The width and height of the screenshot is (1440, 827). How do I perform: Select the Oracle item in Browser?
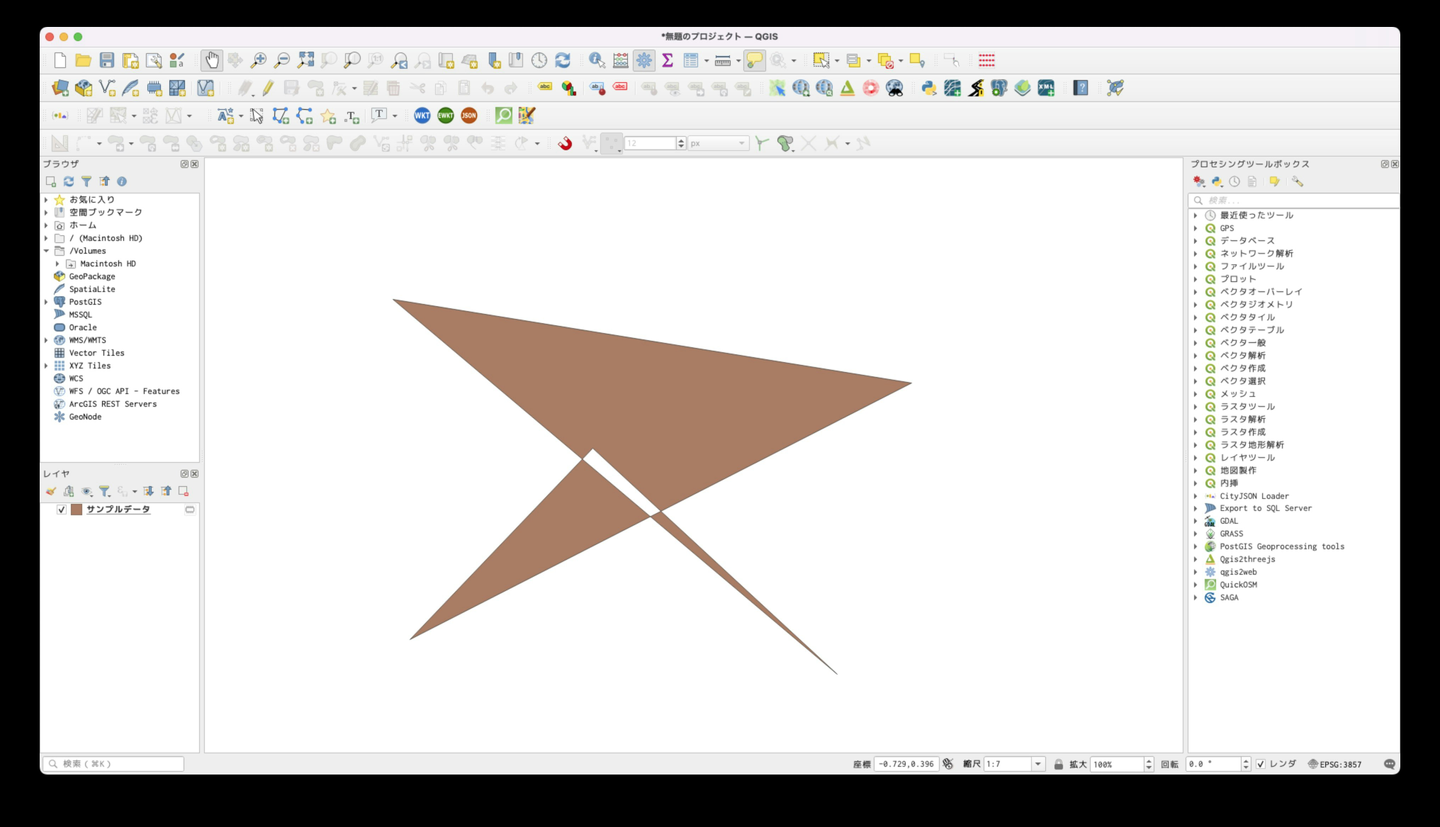pos(82,328)
